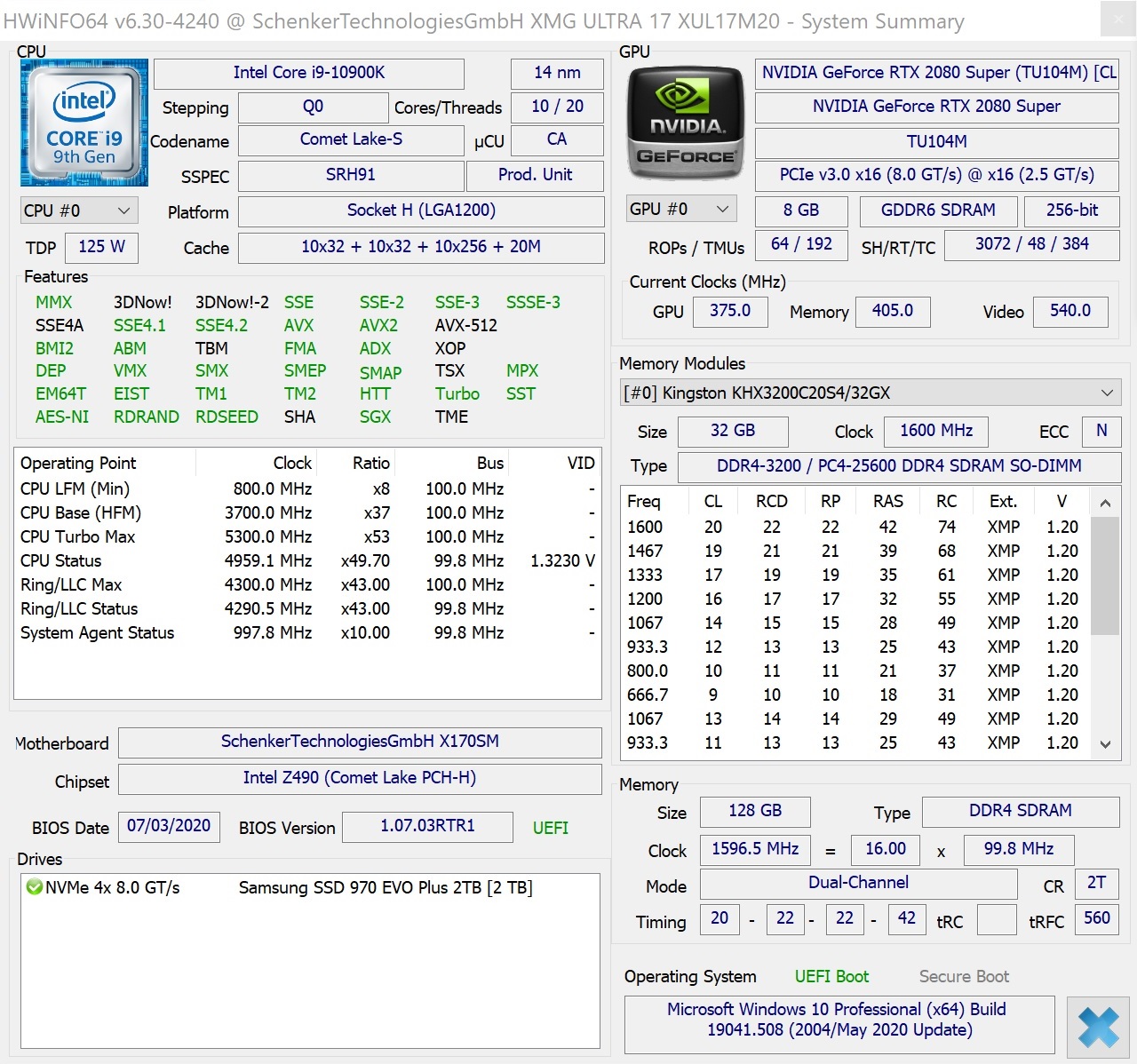The height and width of the screenshot is (1064, 1137).
Task: Click the 125 W TDP field
Action: (101, 247)
